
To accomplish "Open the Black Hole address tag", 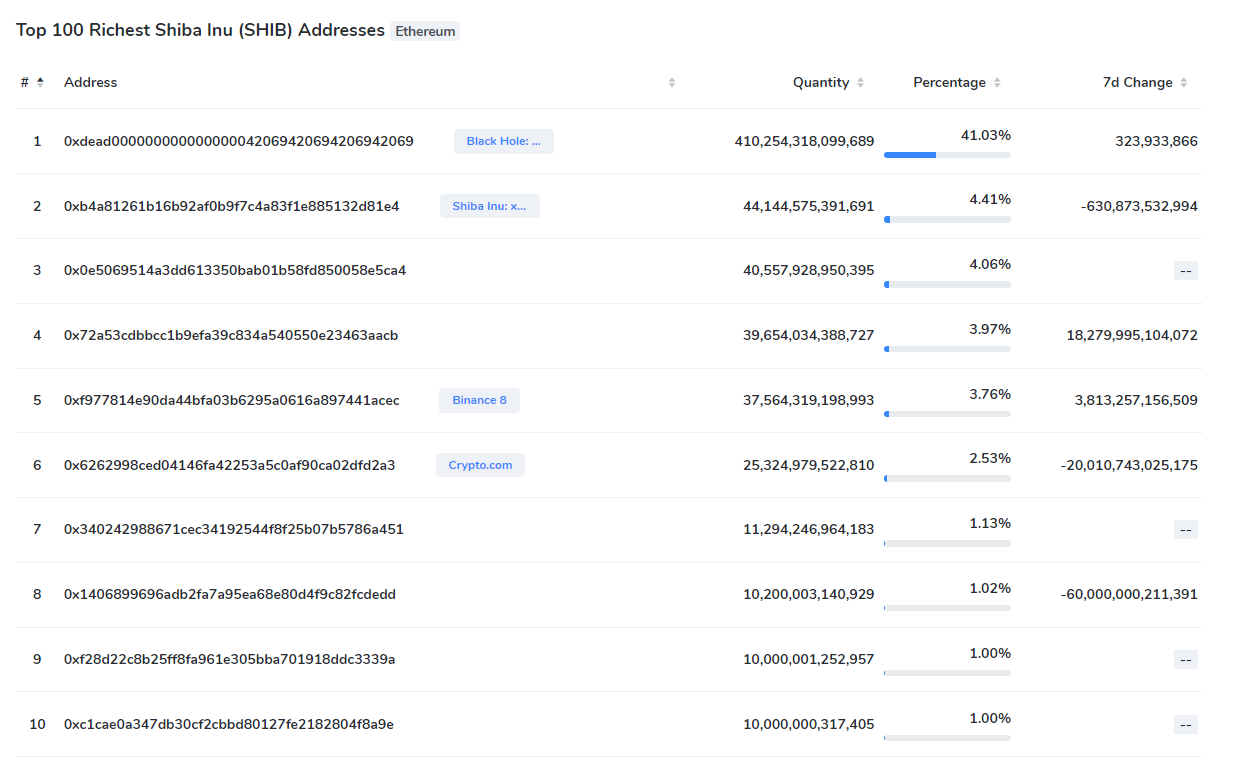I will 504,141.
